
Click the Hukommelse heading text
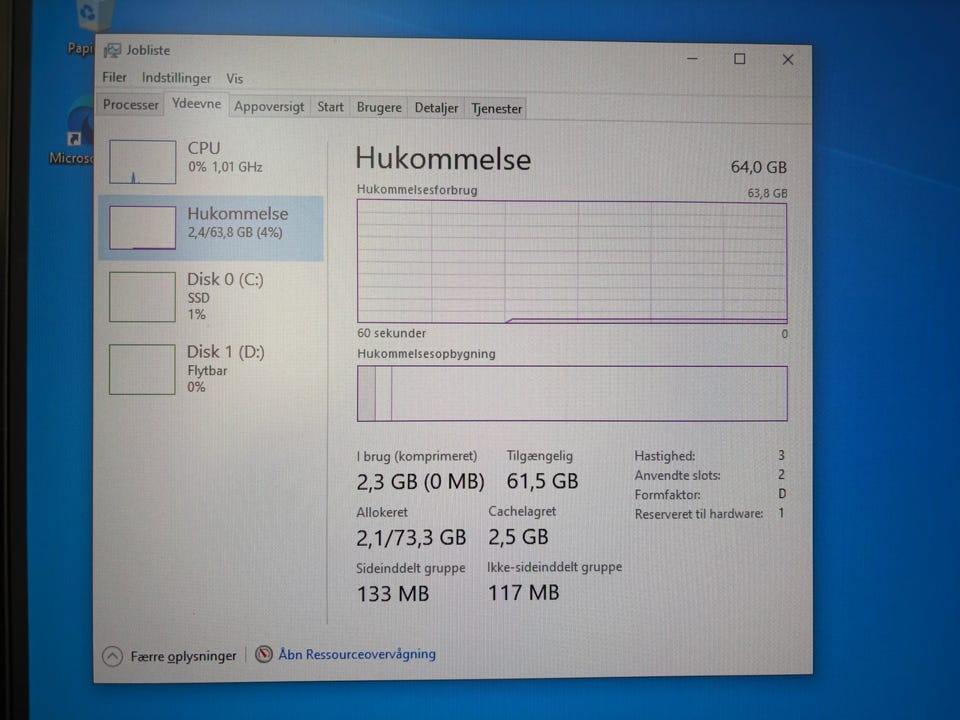point(443,159)
